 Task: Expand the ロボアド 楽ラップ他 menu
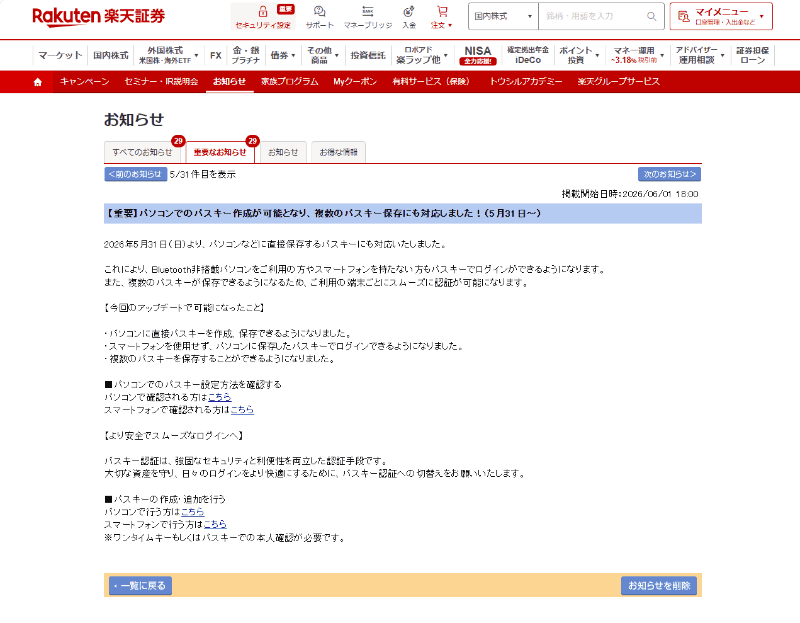pyautogui.click(x=421, y=55)
